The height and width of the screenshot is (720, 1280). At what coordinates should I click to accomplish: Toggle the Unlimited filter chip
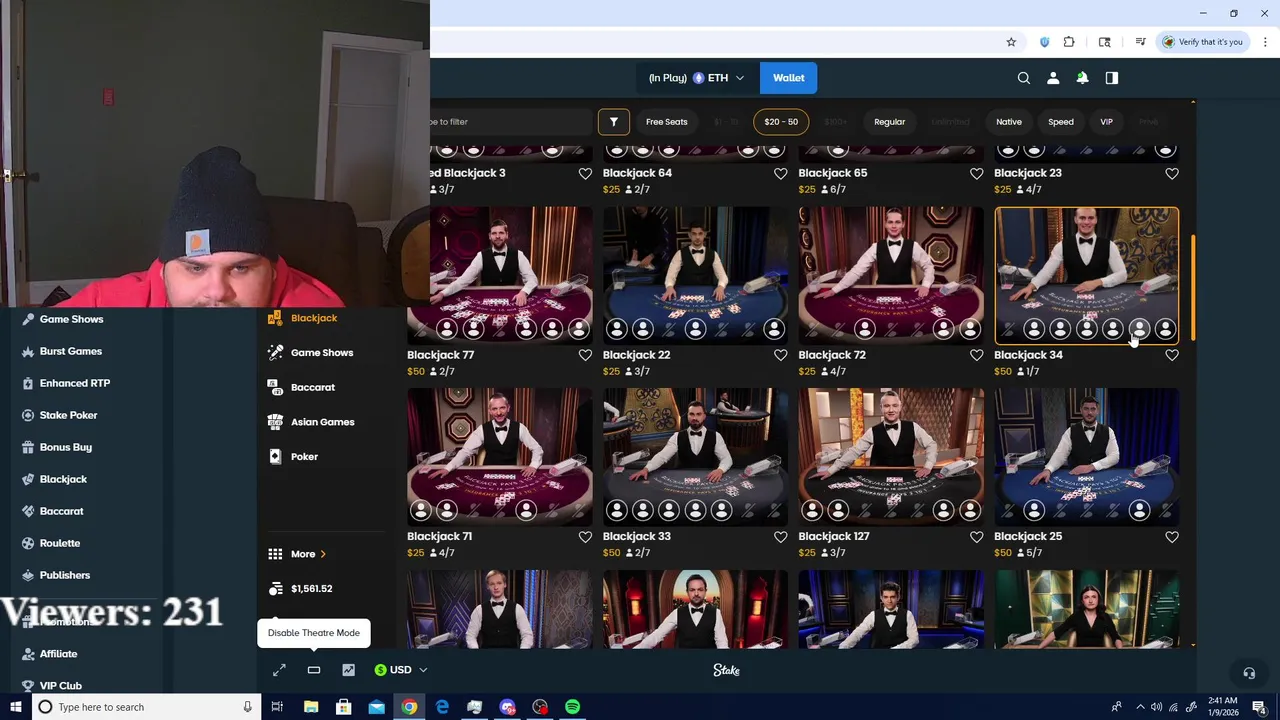(950, 122)
